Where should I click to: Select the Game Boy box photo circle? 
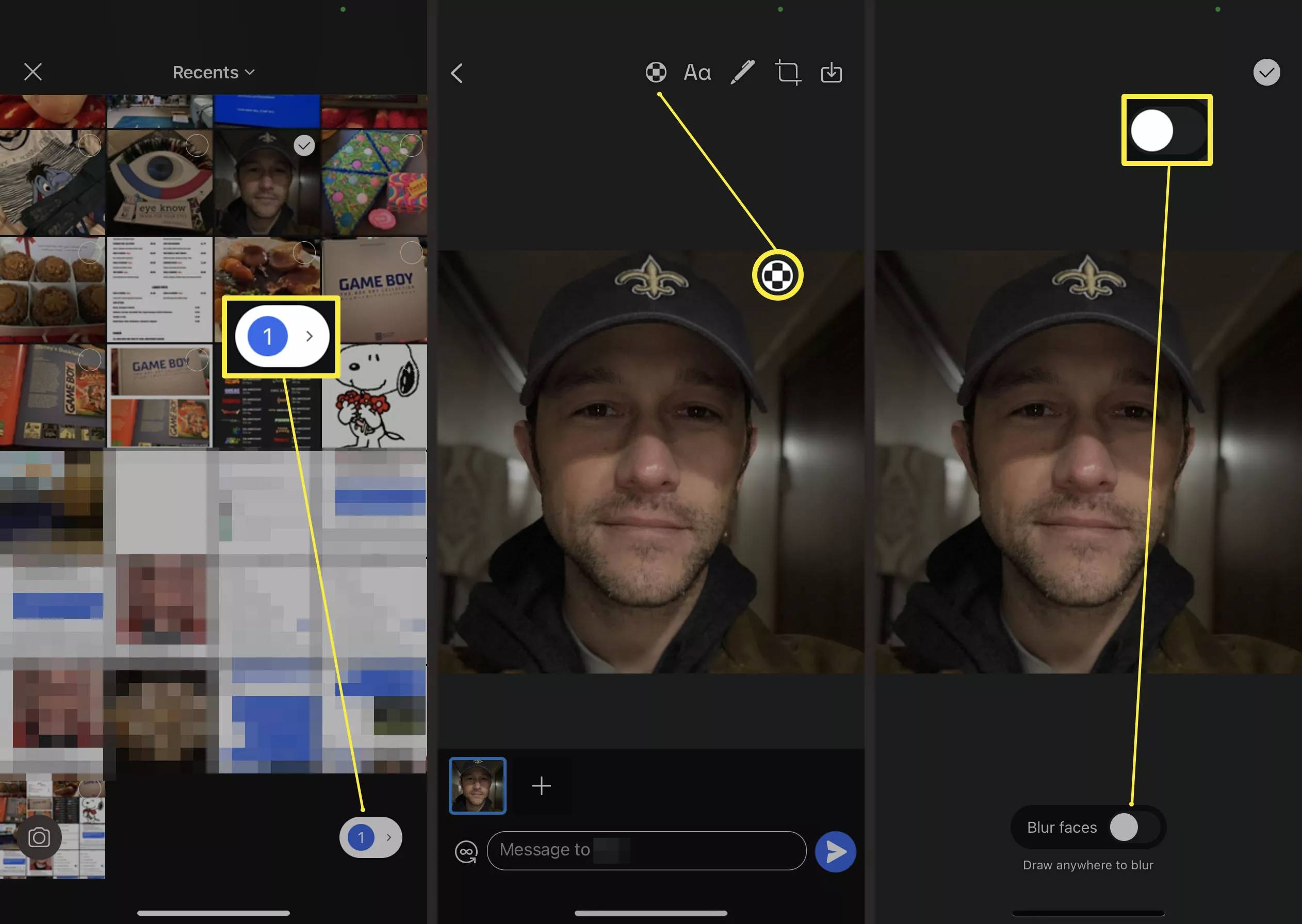tap(412, 253)
